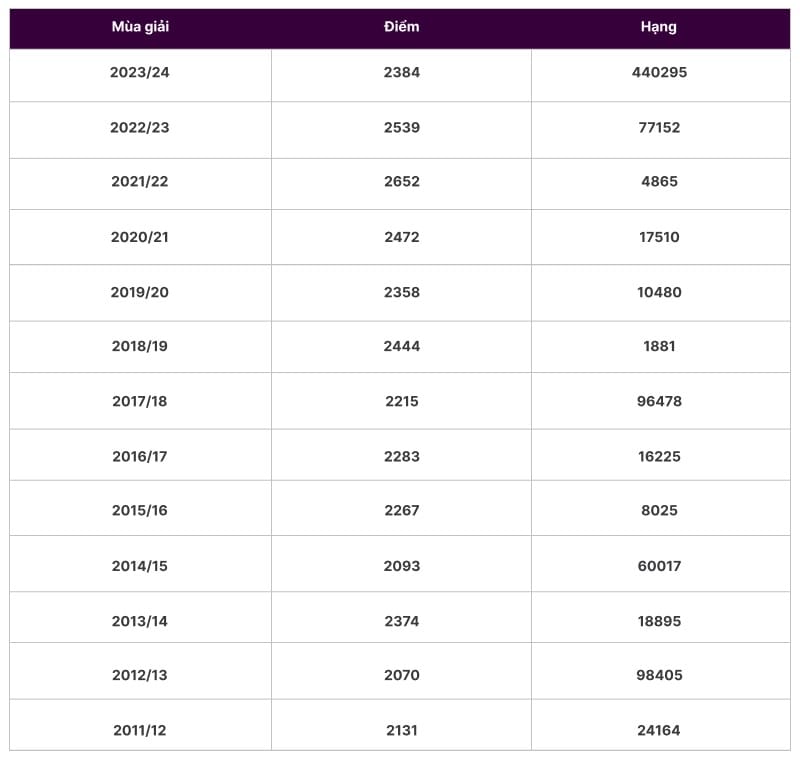This screenshot has width=800, height=759.
Task: Select the 2018/19 season cell
Action: [x=140, y=347]
